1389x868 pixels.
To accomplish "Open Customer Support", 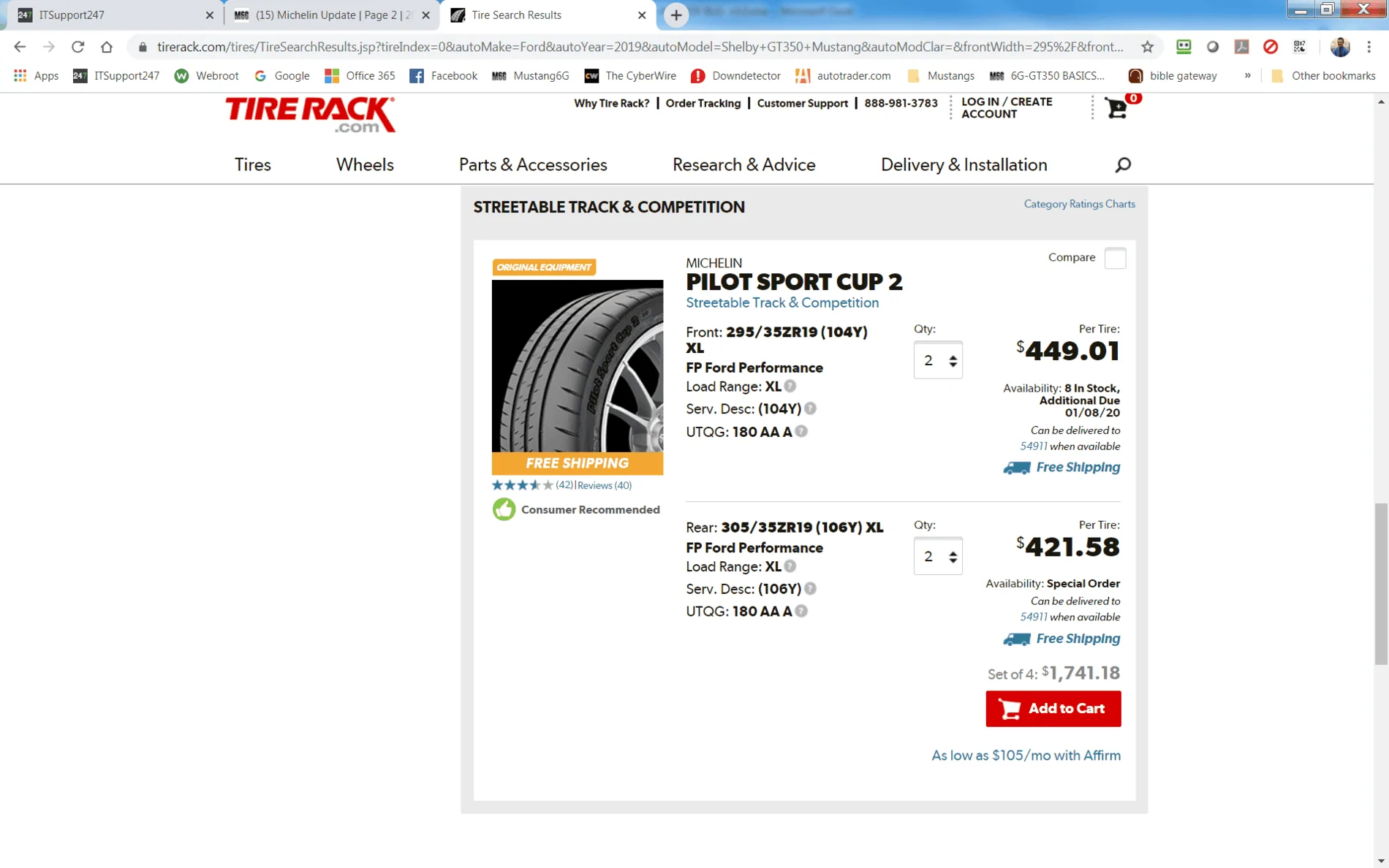I will pos(802,103).
